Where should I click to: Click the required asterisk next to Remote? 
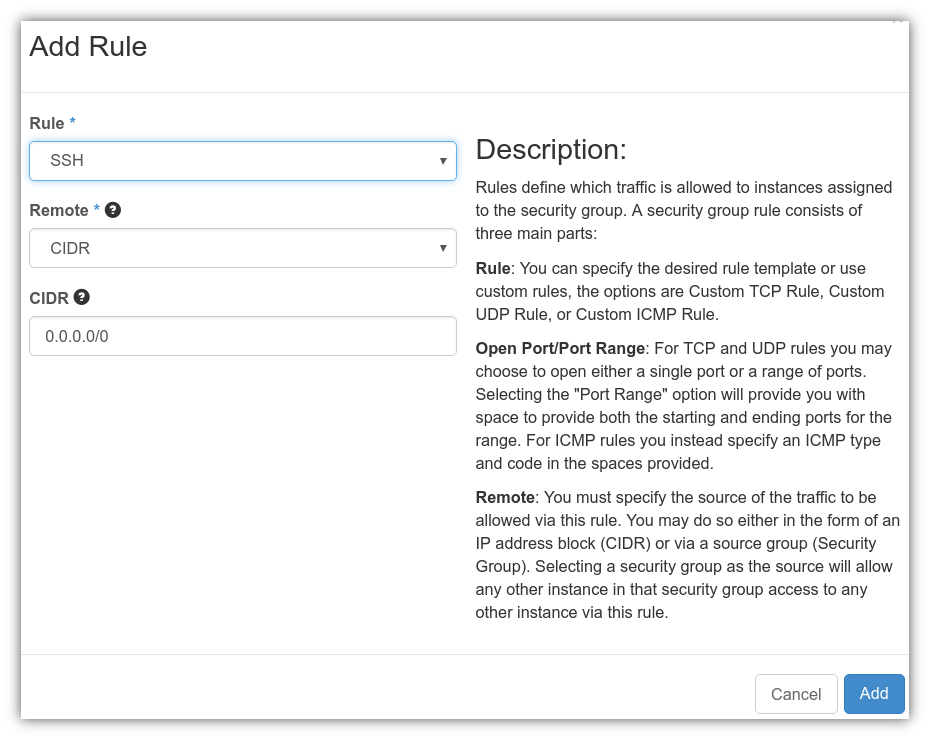point(97,210)
